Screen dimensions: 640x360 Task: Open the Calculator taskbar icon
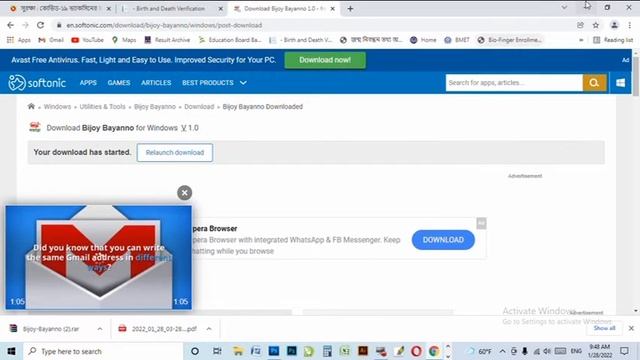[327, 351]
